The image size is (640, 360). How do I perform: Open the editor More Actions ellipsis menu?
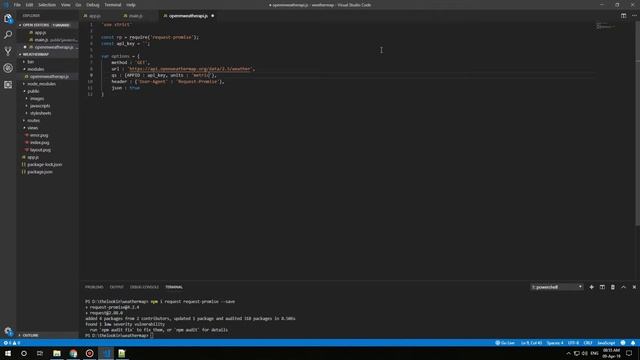click(634, 16)
